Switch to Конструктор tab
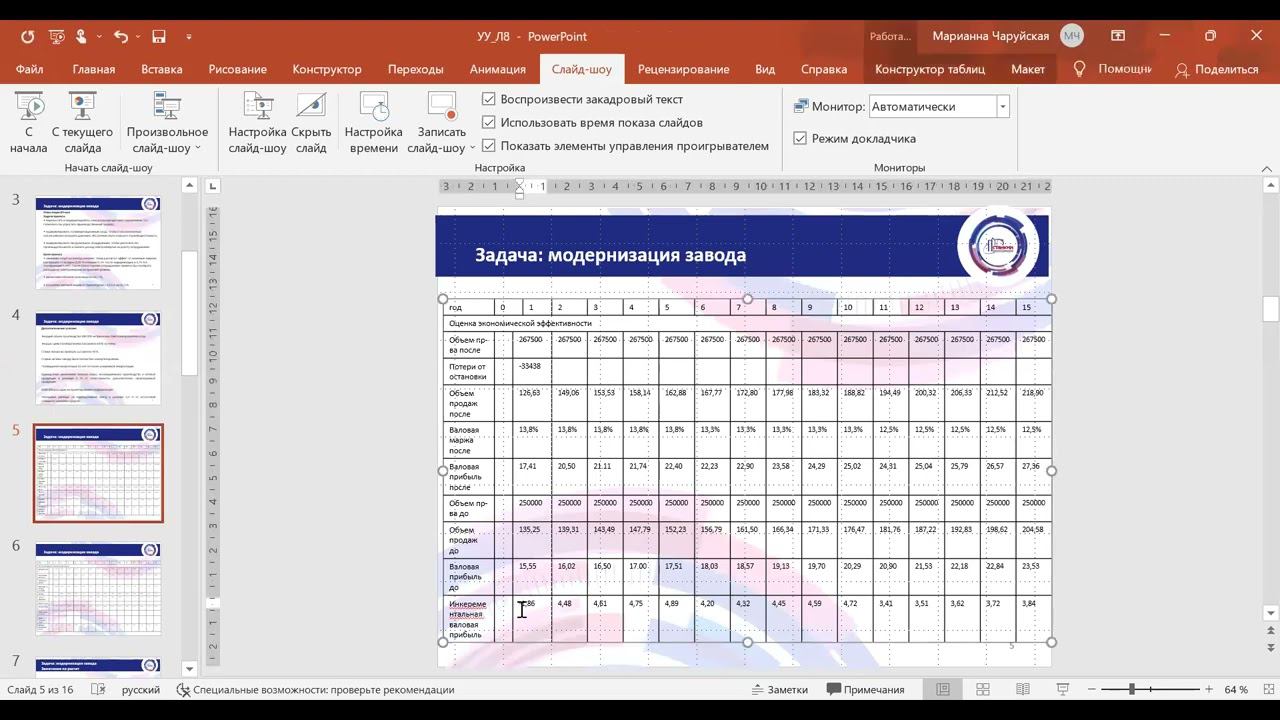 tap(327, 69)
